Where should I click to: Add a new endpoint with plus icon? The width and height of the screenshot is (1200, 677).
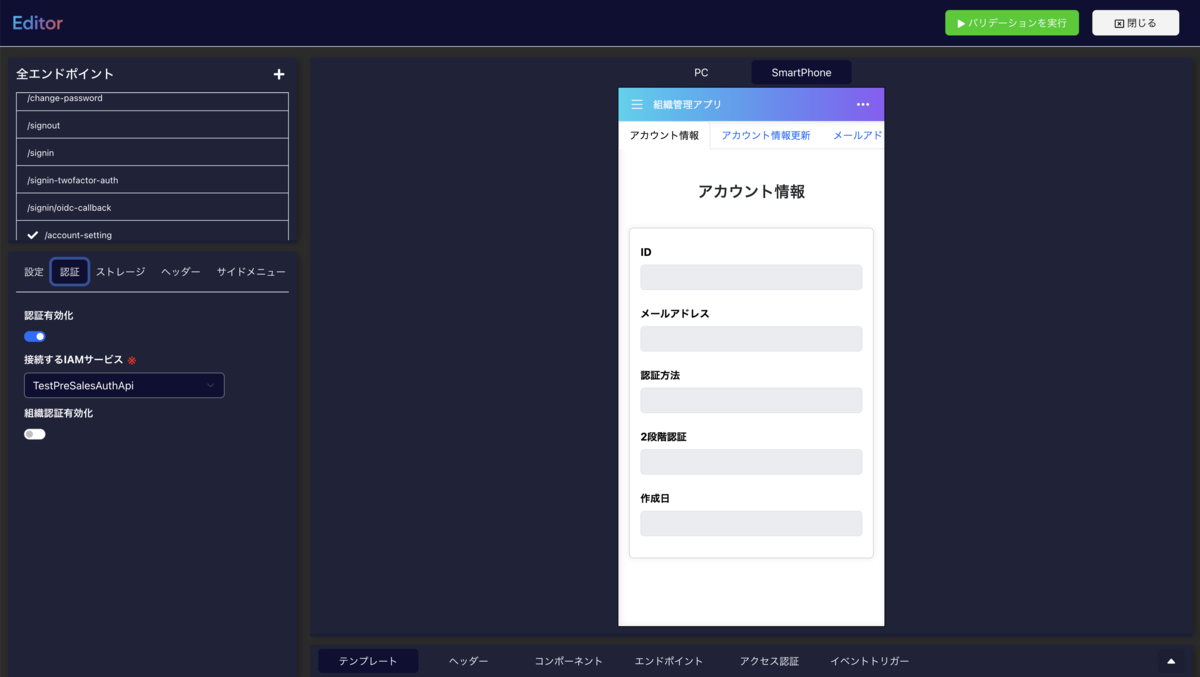point(279,74)
